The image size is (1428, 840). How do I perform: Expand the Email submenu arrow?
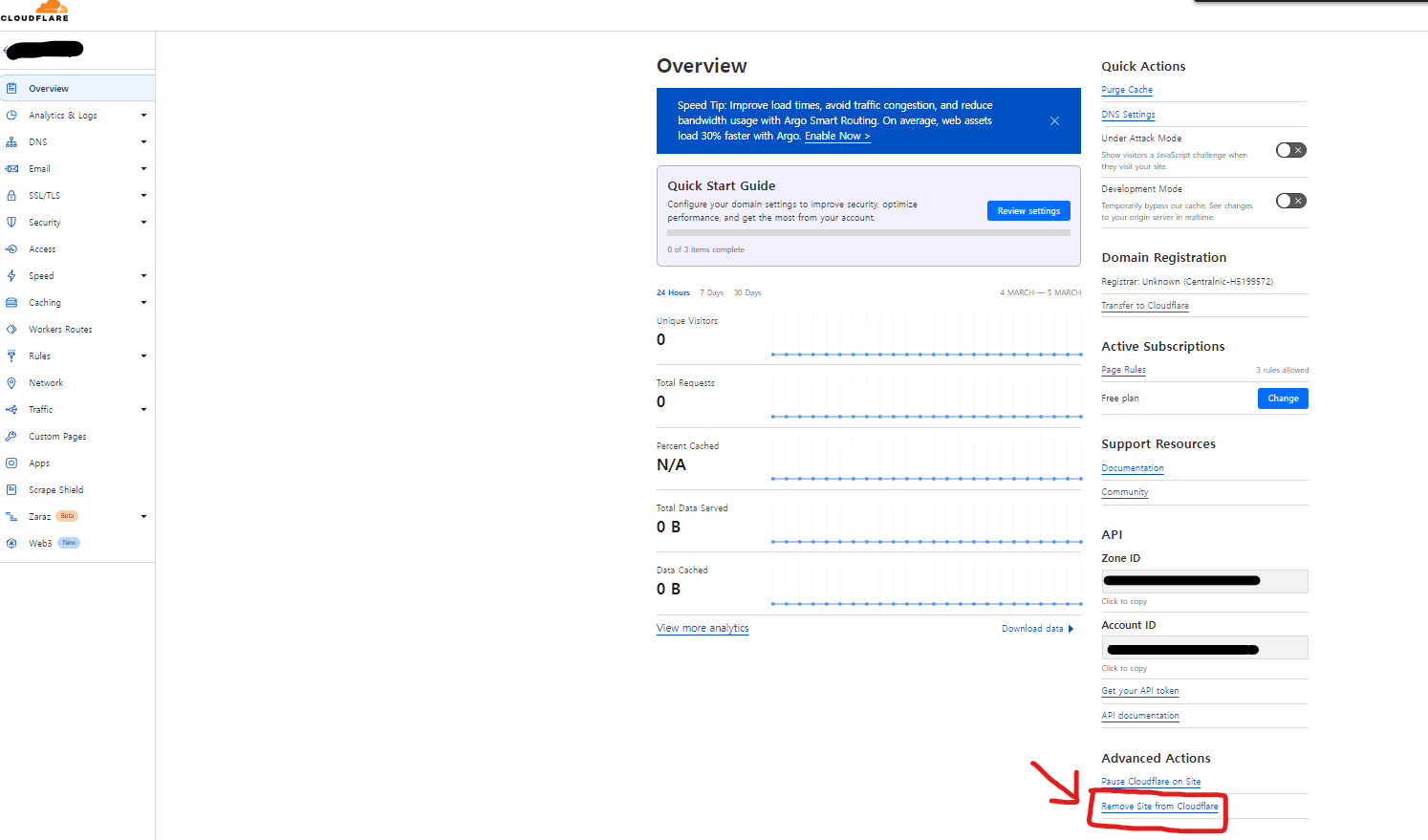pyautogui.click(x=143, y=168)
